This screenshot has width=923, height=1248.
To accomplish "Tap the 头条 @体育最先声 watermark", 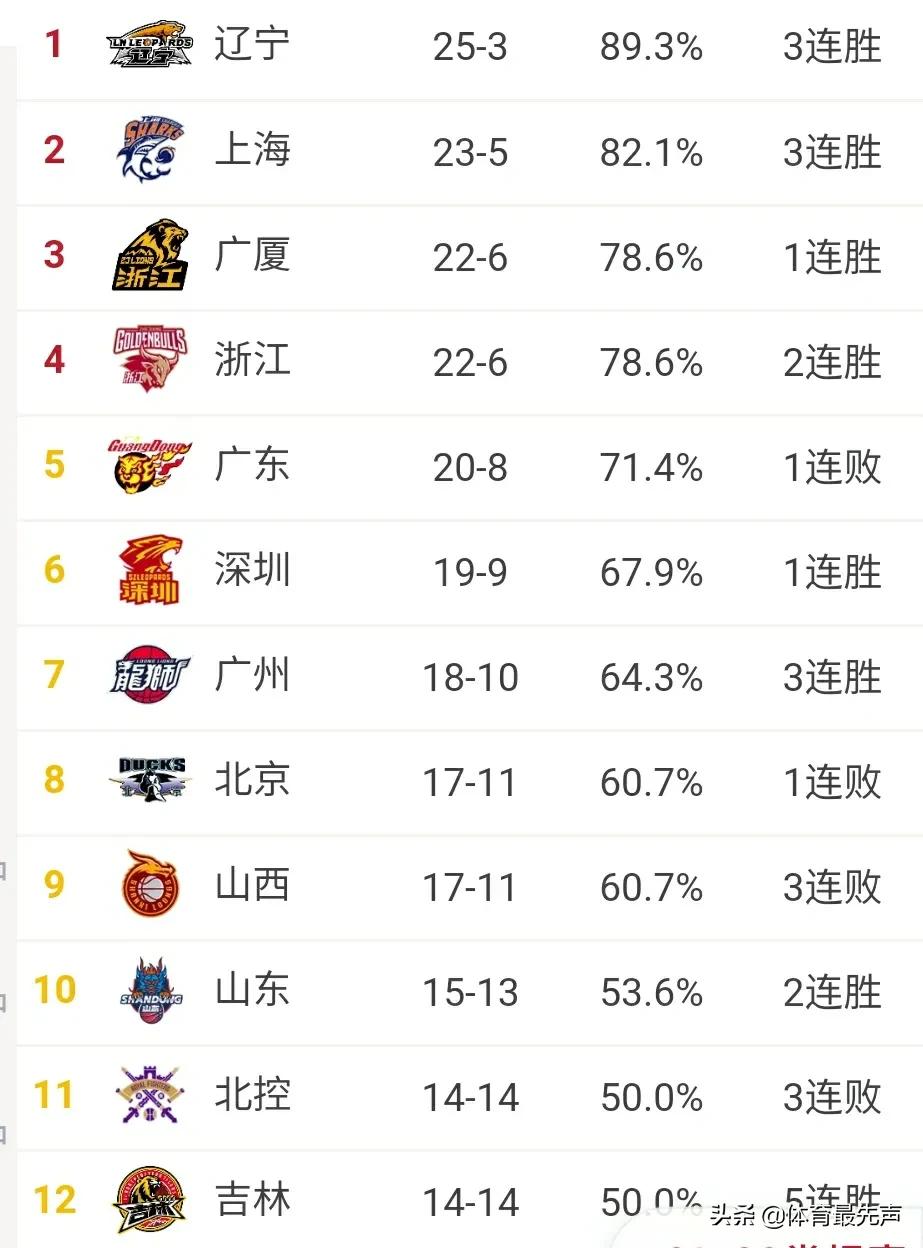I will click(x=806, y=1216).
